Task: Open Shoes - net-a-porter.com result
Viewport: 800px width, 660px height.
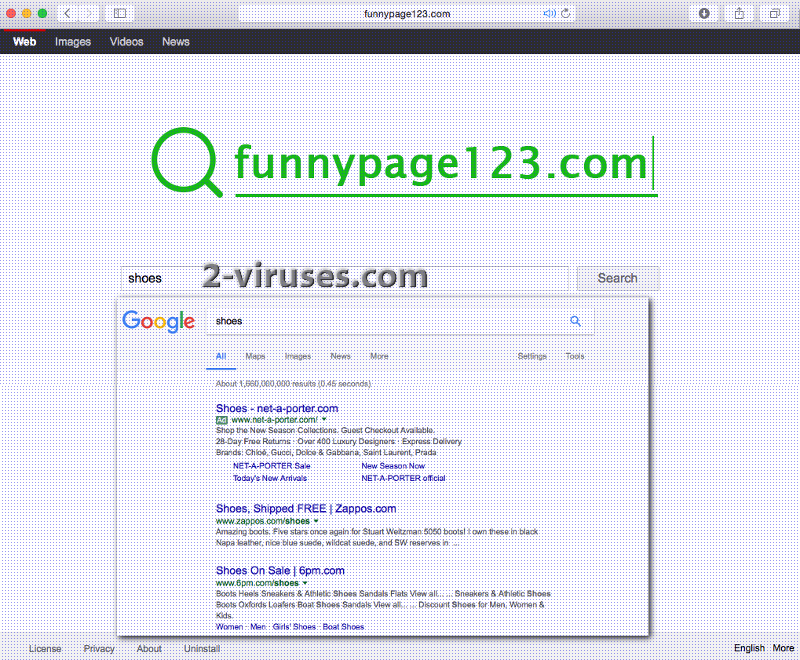Action: coord(277,409)
